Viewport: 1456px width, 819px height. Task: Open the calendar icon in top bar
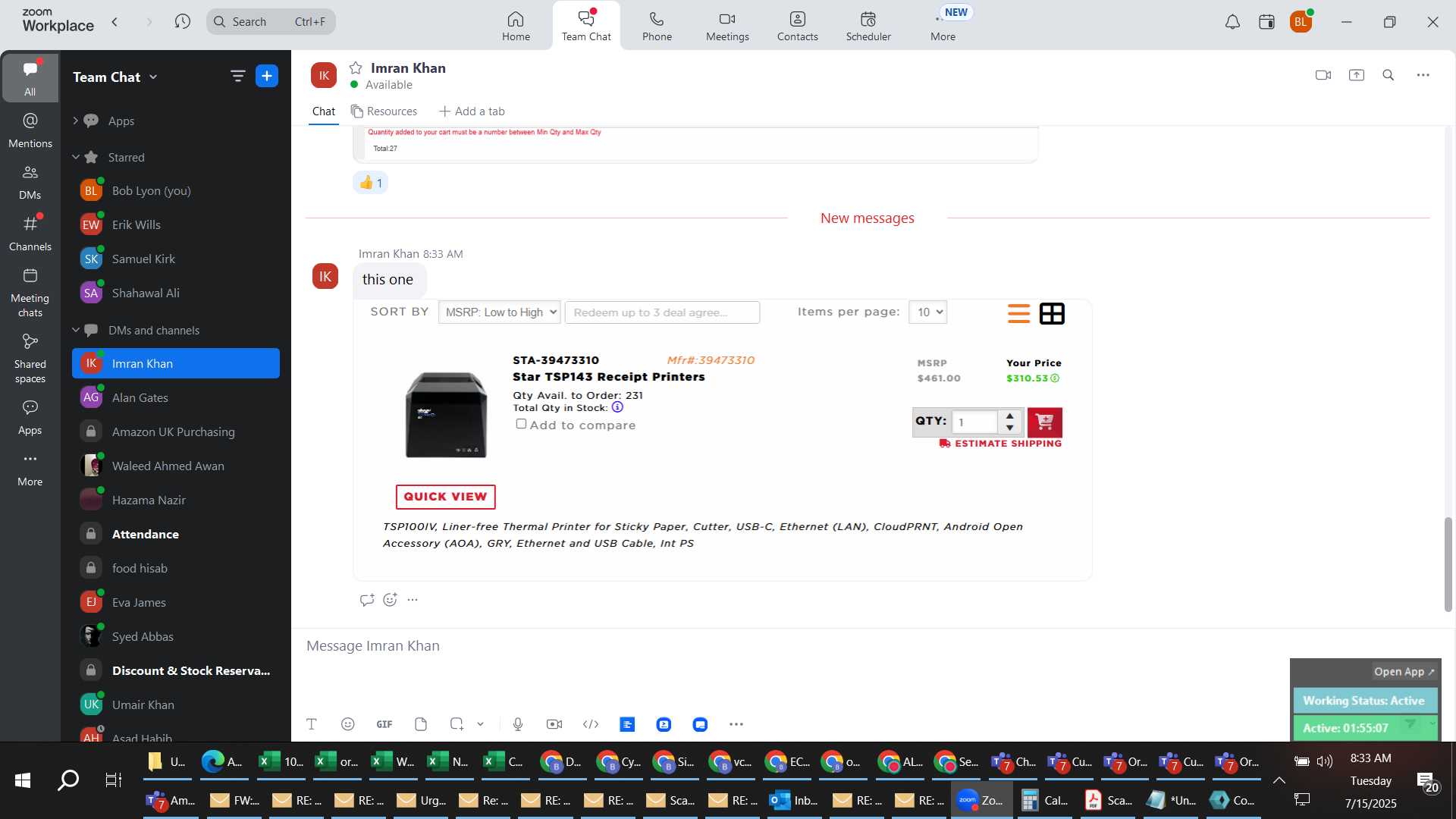click(x=1266, y=22)
